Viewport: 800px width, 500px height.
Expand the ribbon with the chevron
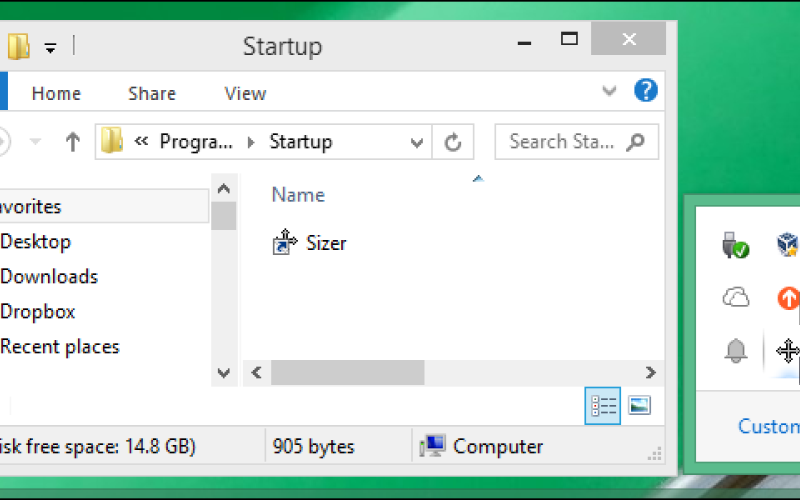609,92
